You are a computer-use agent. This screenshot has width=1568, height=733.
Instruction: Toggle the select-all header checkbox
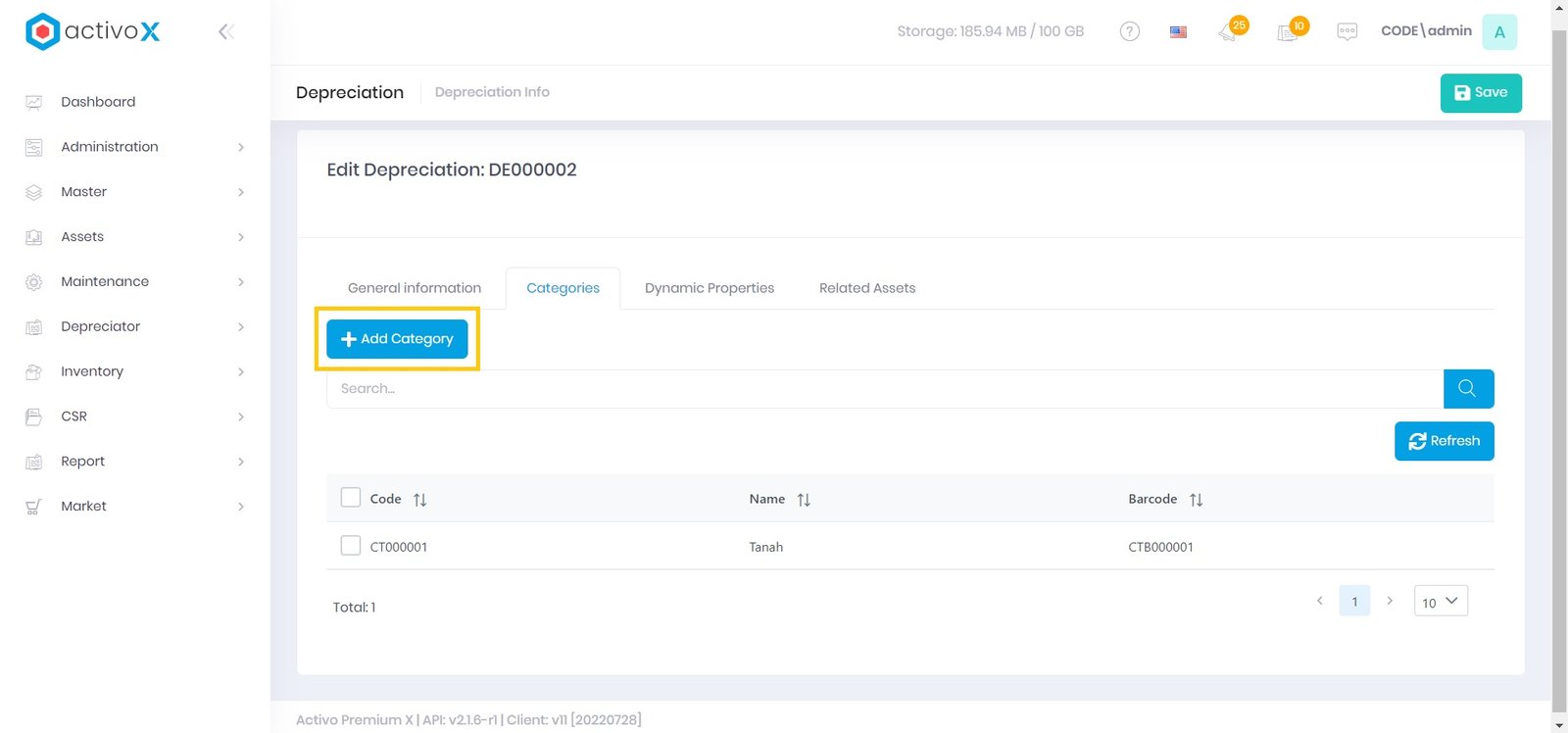(351, 498)
